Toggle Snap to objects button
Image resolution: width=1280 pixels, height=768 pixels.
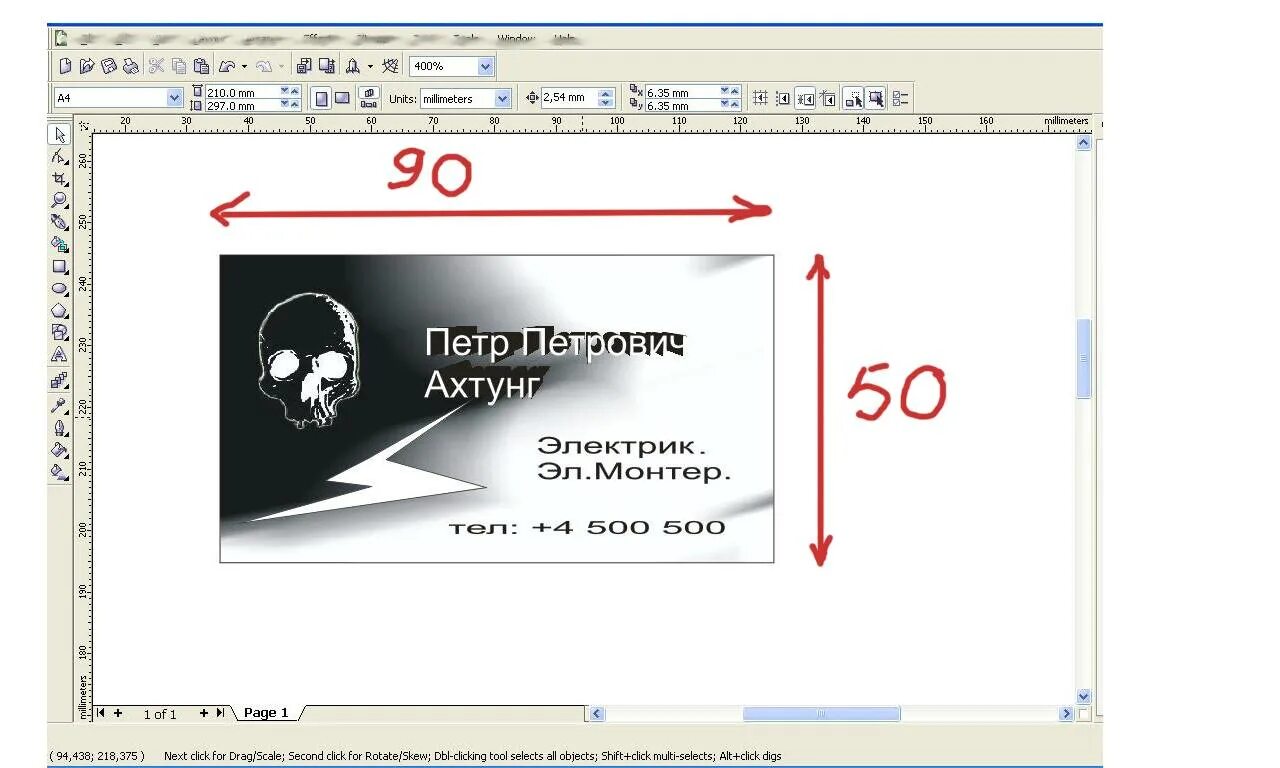coord(805,98)
